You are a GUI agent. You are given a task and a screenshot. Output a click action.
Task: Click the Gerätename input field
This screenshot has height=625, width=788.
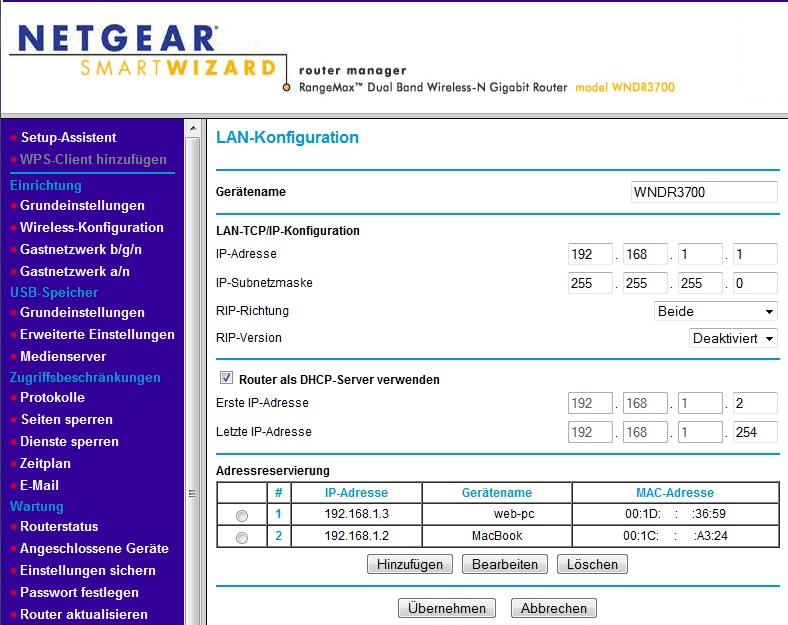click(x=704, y=192)
